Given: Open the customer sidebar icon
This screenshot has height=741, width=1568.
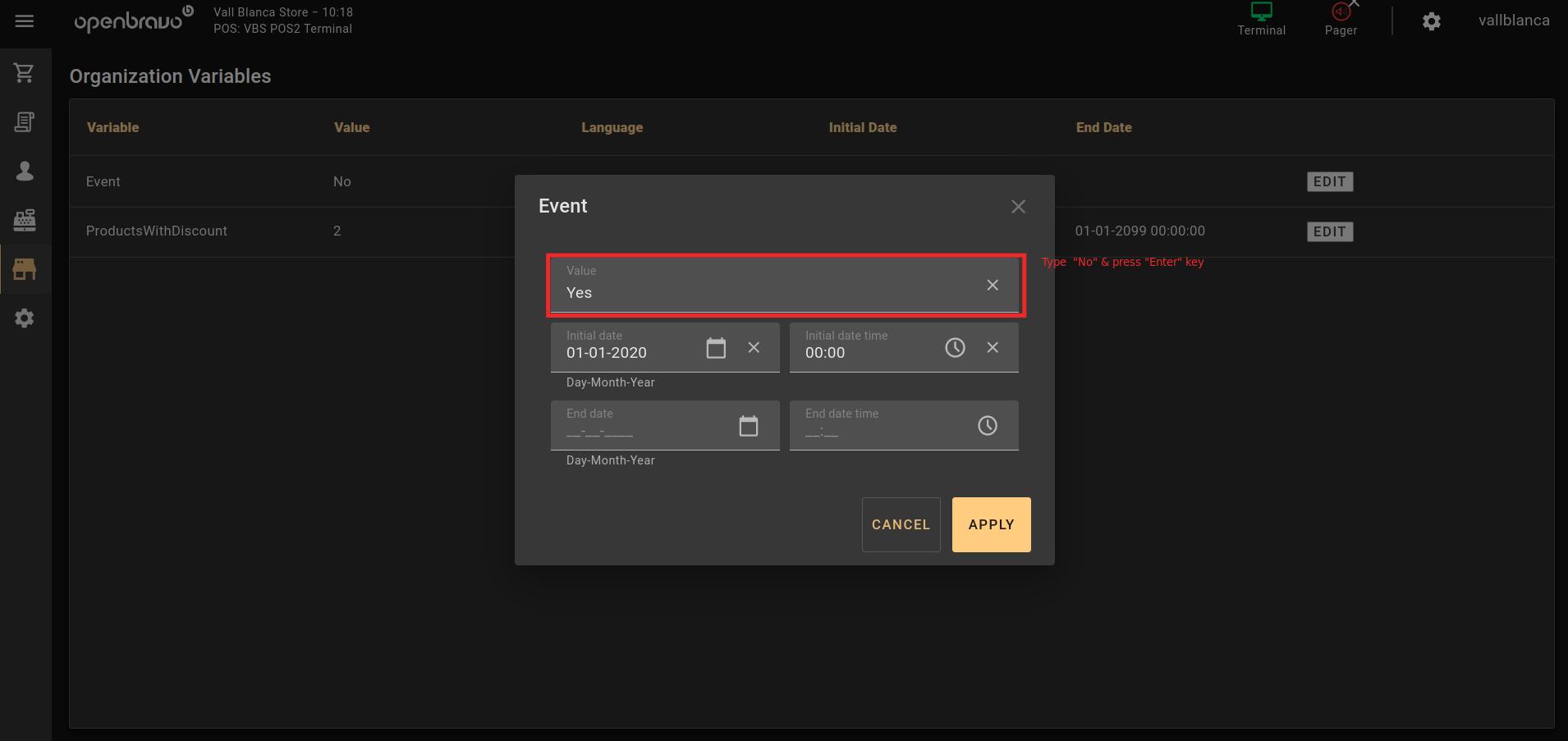Looking at the screenshot, I should click(25, 171).
